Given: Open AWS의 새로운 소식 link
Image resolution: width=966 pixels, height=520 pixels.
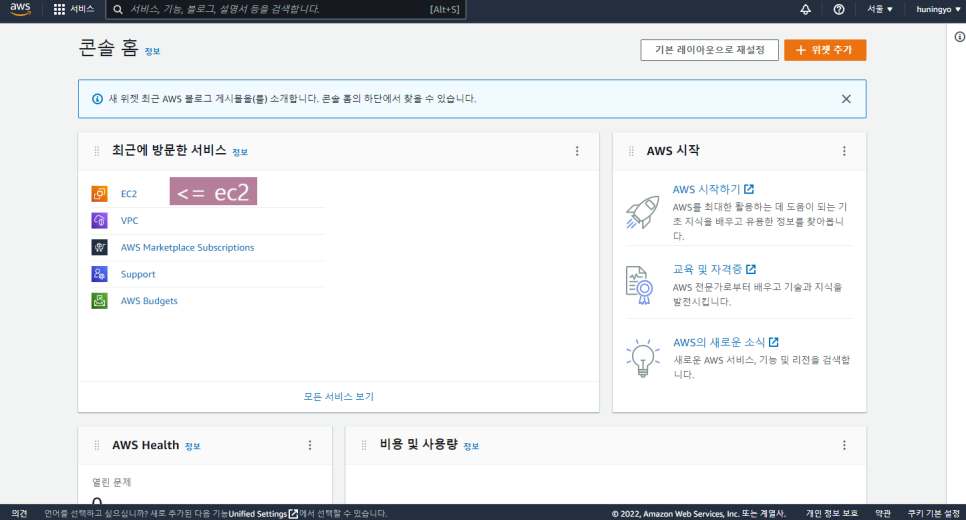Looking at the screenshot, I should [x=726, y=342].
